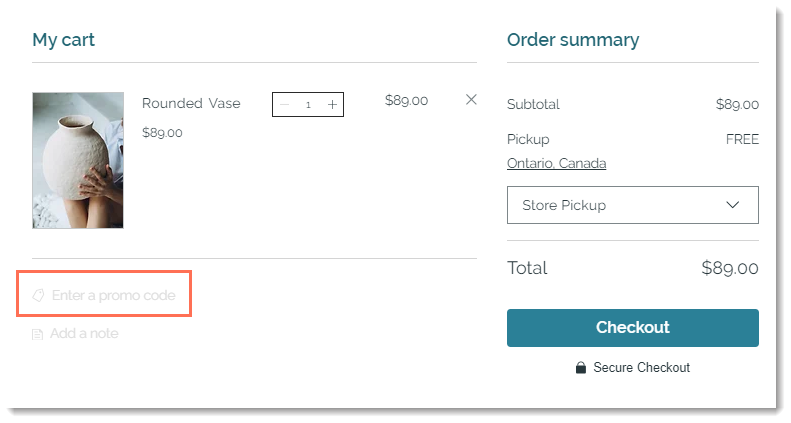Click the note page icon
This screenshot has width=791, height=423.
click(x=37, y=334)
